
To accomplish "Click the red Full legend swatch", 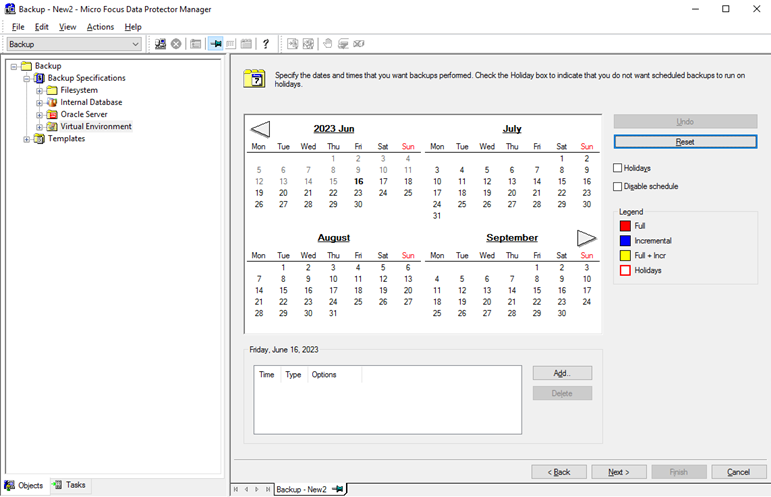I will [x=625, y=226].
